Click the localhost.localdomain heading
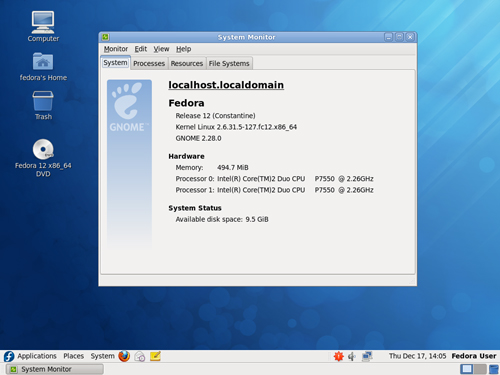 [226, 85]
